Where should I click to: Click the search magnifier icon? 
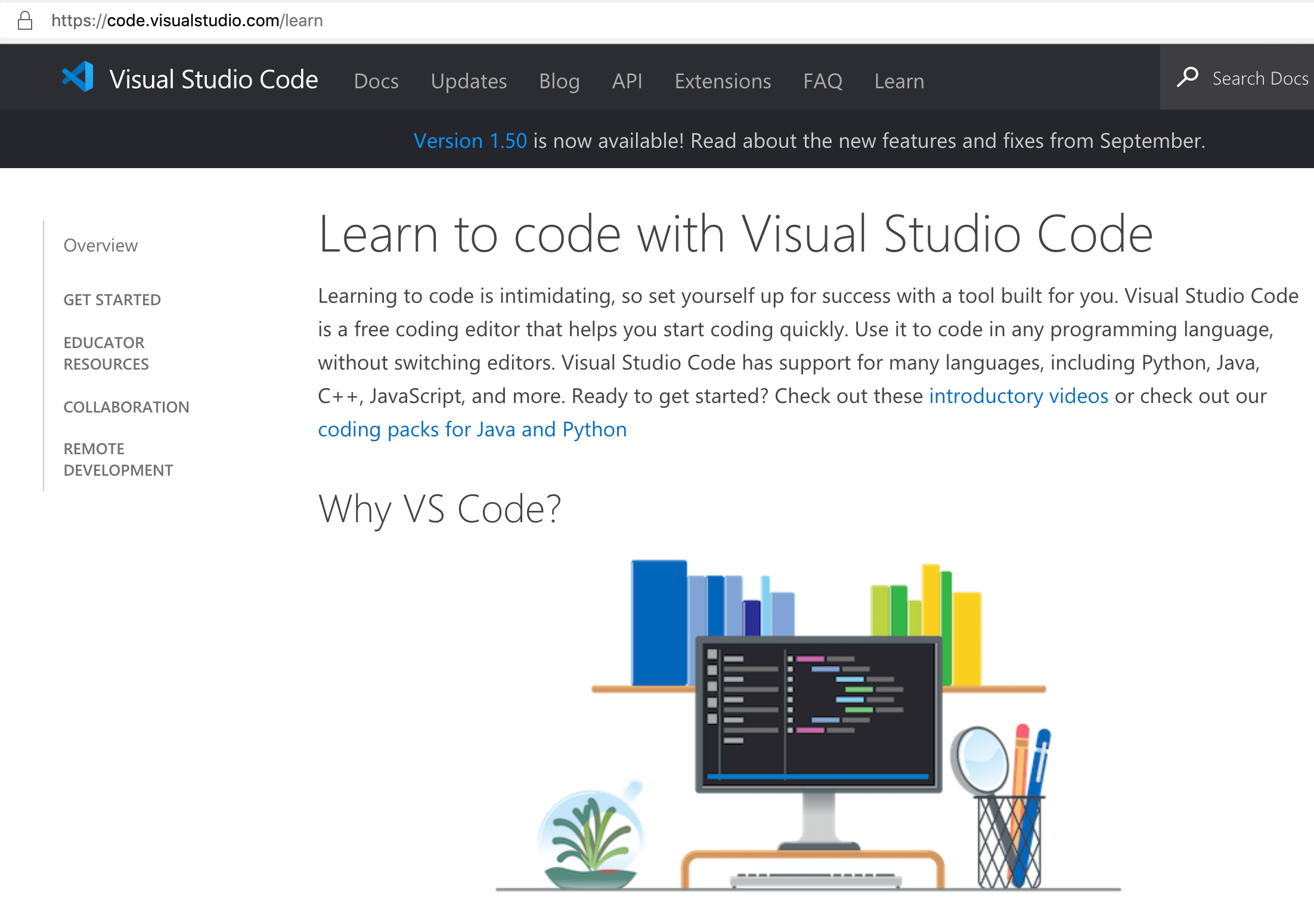1188,77
